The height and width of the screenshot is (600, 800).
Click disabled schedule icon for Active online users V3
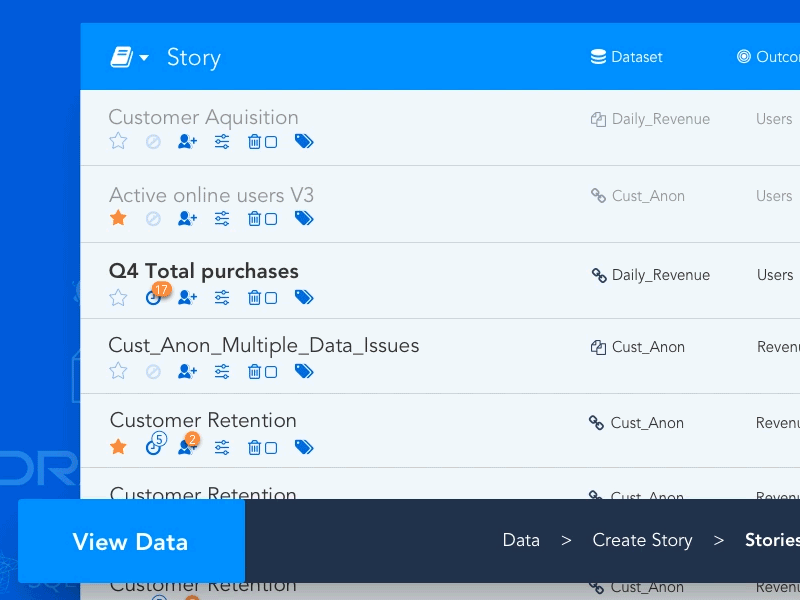coord(153,219)
